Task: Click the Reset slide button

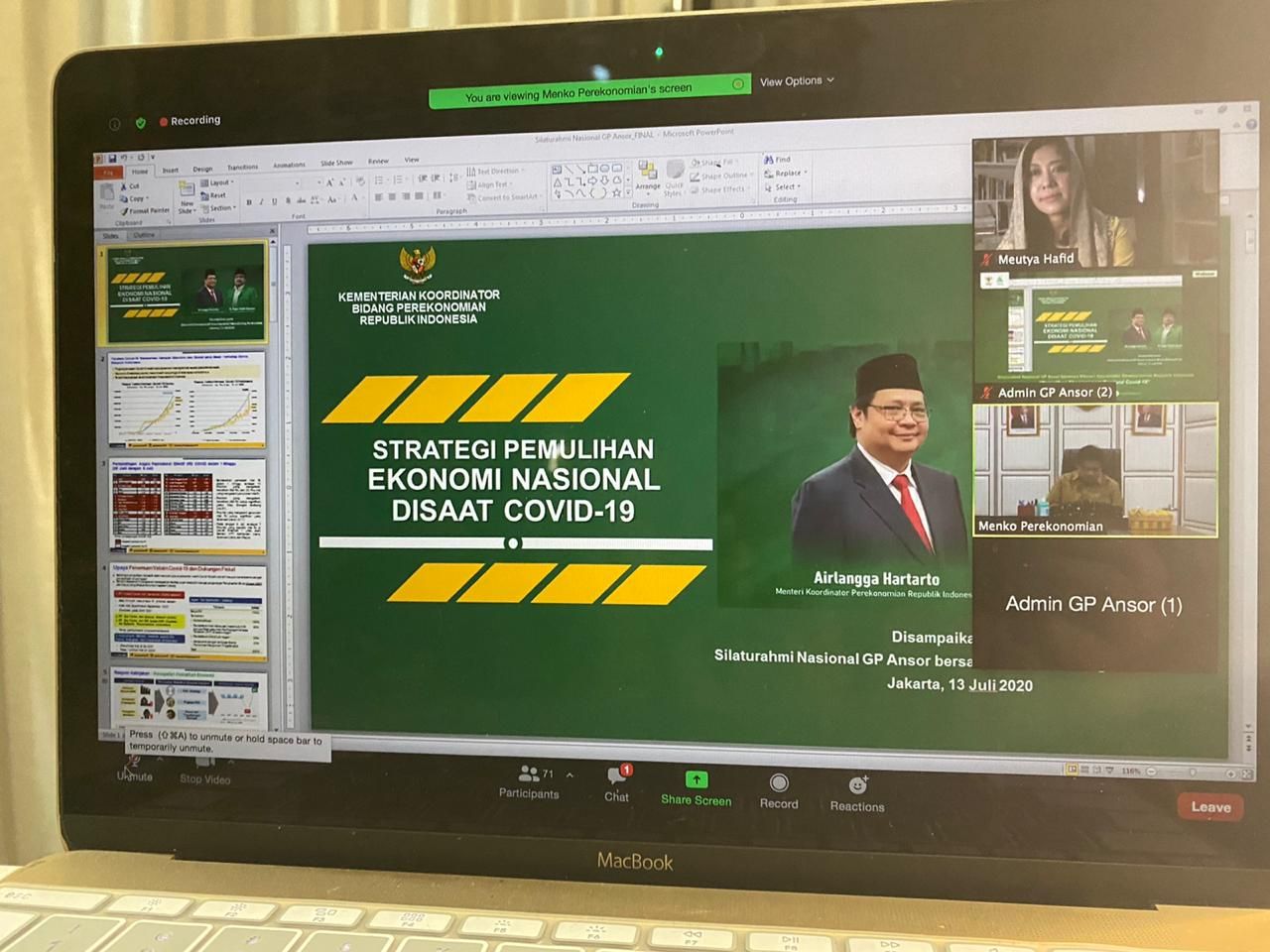Action: coord(214,195)
